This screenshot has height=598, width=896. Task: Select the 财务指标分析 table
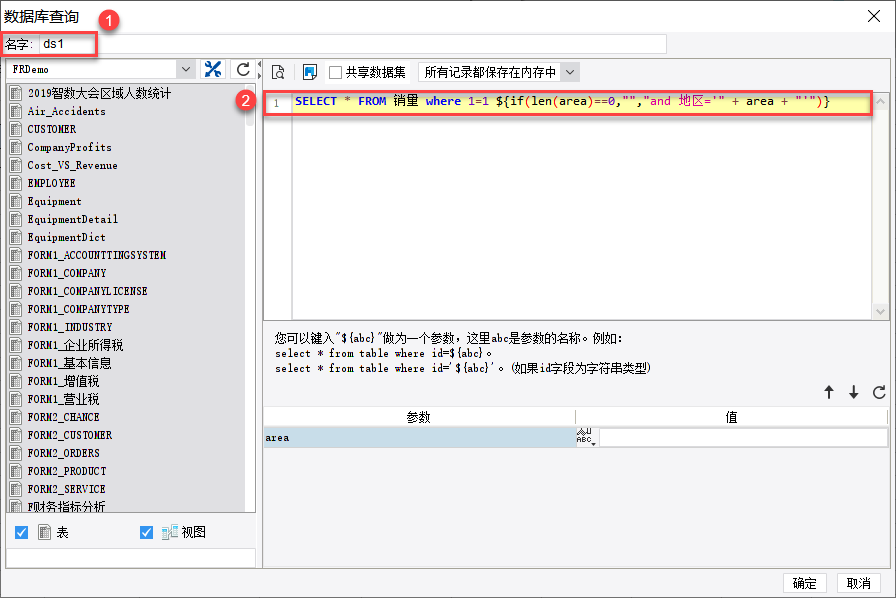pos(66,506)
